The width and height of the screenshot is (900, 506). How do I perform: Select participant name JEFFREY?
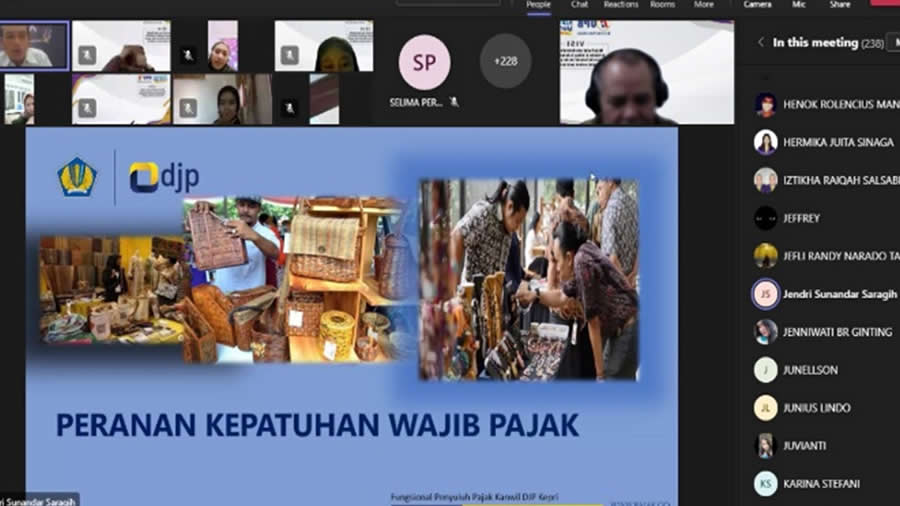click(801, 218)
